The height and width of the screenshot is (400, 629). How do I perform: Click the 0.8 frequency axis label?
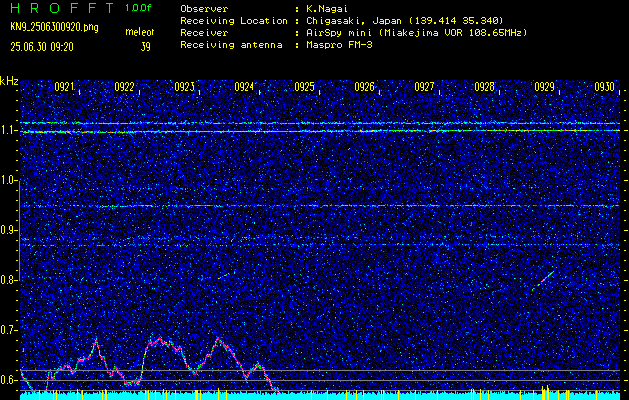point(7,280)
